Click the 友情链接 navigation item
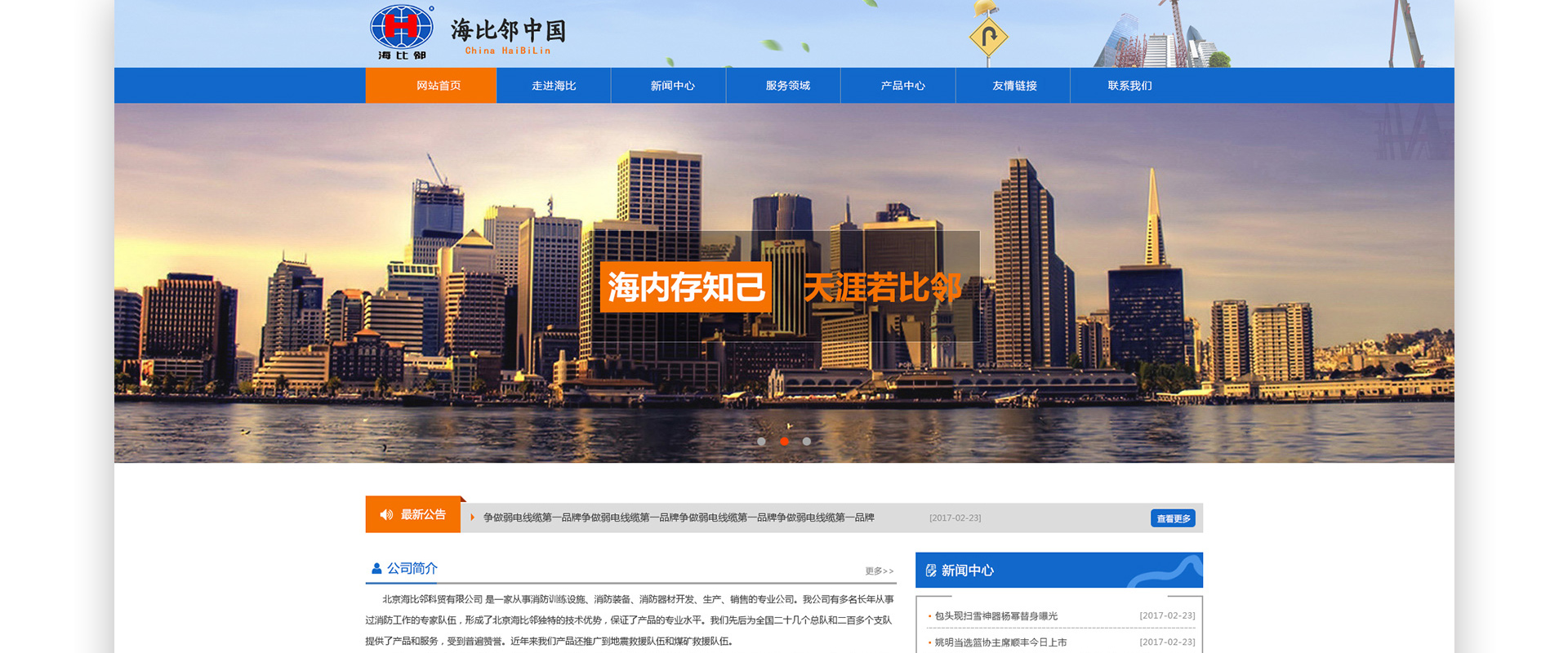Viewport: 1568px width, 653px height. click(x=1014, y=86)
